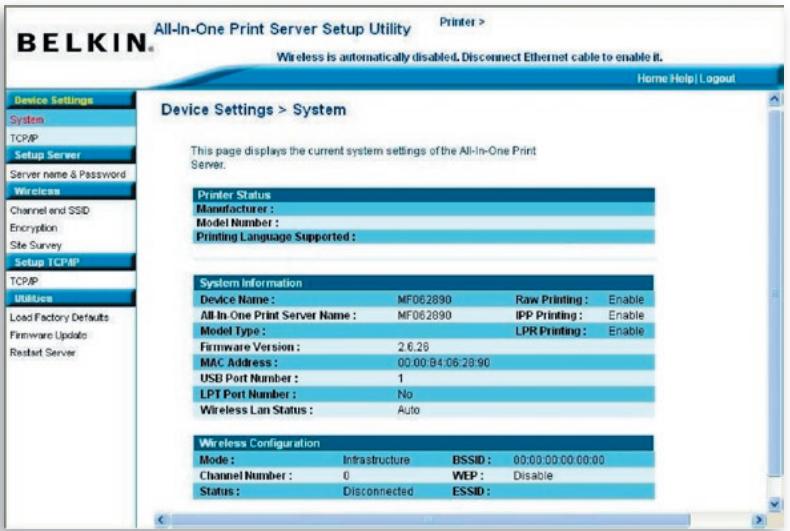This screenshot has height=531, width=790.
Task: Click the MAC Address value
Action: (x=443, y=363)
